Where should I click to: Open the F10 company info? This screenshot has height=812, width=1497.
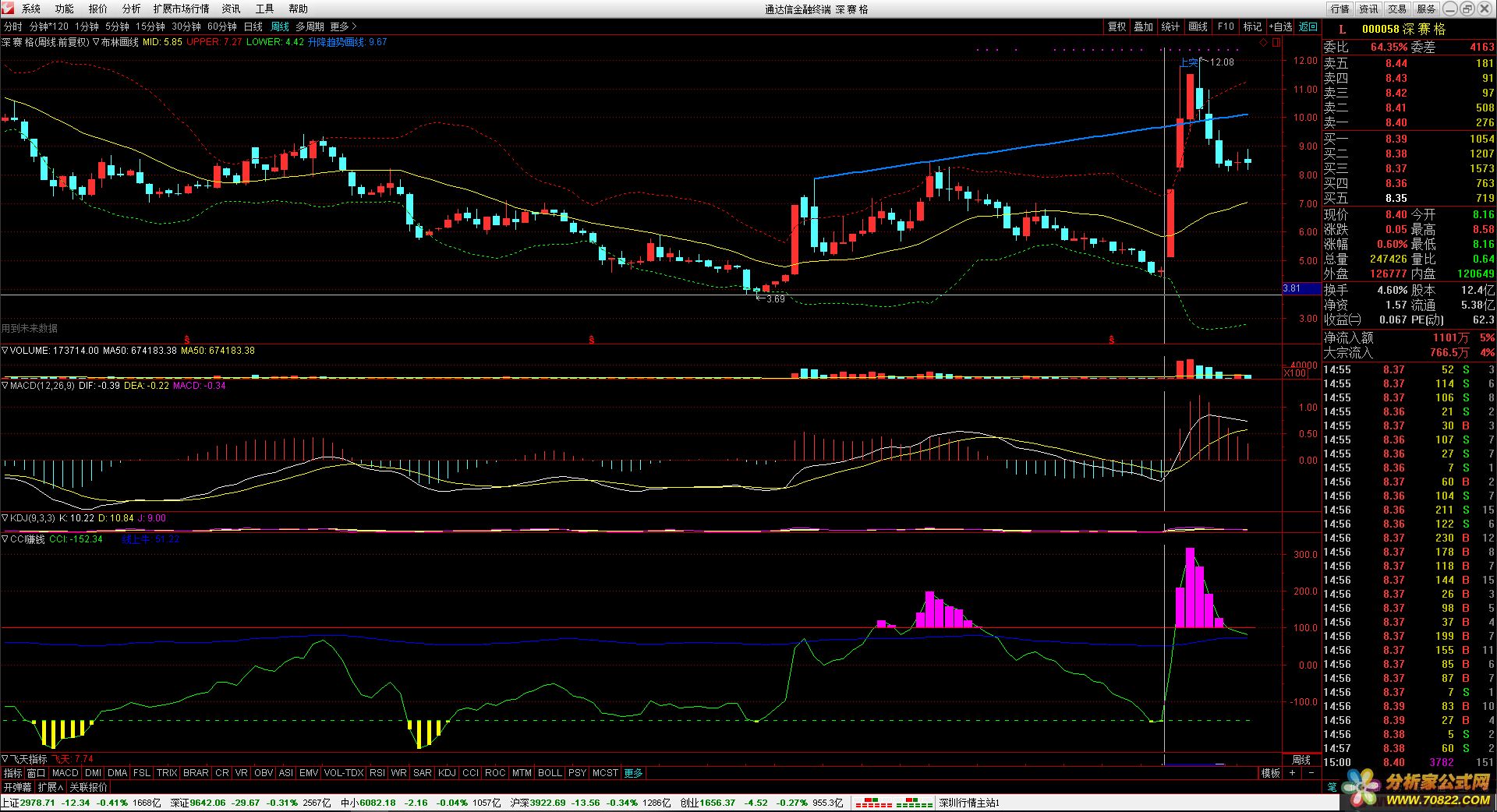coord(1226,26)
